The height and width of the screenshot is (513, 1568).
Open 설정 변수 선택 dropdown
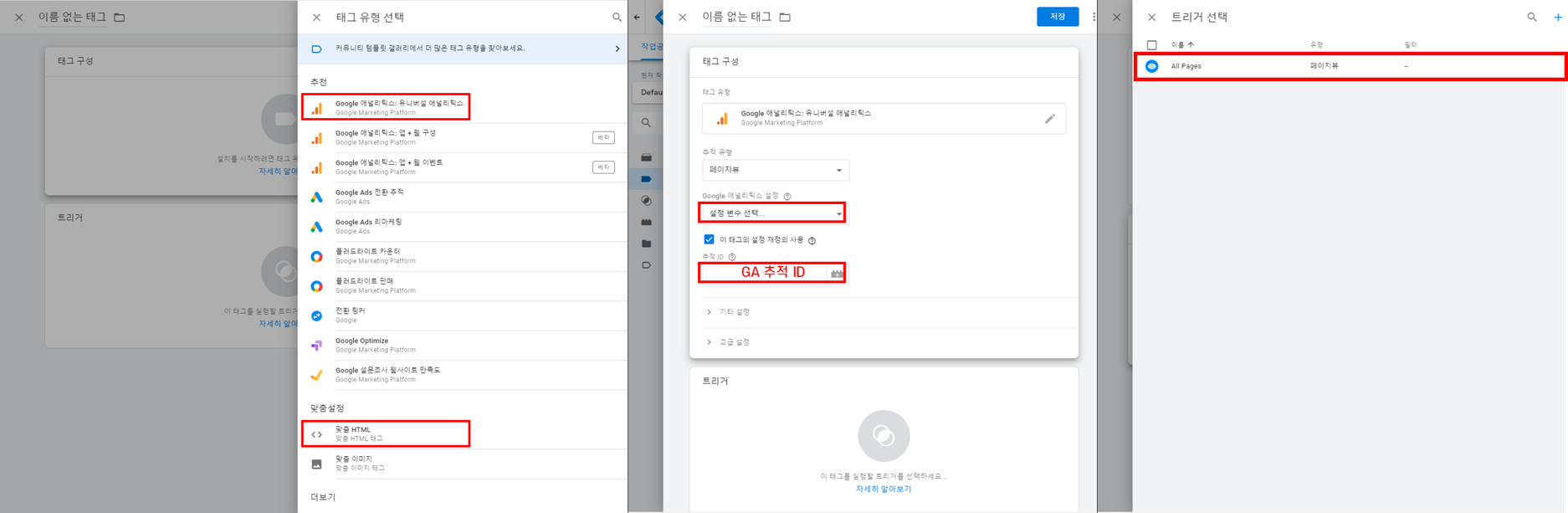tap(771, 213)
